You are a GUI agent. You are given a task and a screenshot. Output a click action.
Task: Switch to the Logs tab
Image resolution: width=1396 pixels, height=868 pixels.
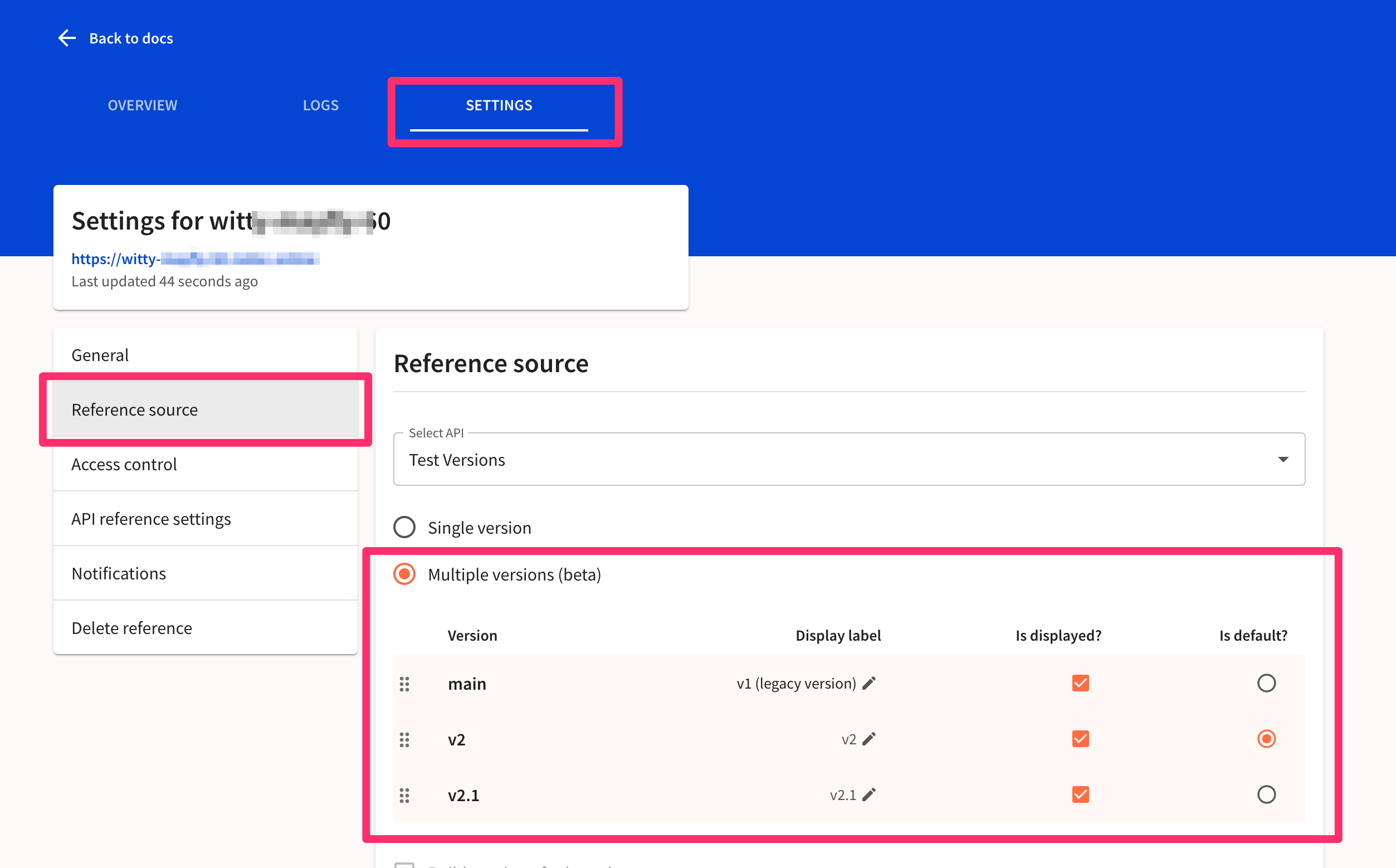pyautogui.click(x=320, y=105)
